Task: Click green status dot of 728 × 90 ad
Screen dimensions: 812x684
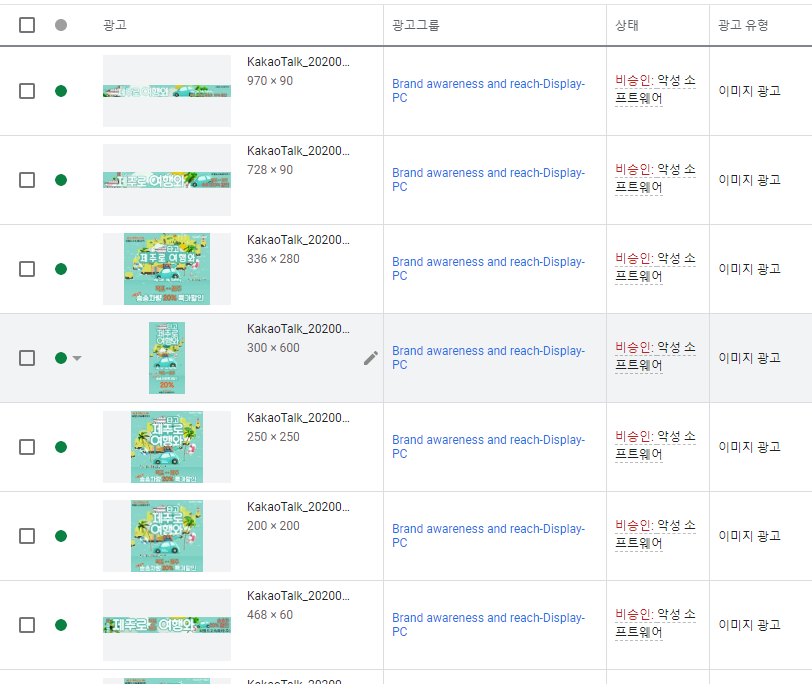Action: pos(61,180)
